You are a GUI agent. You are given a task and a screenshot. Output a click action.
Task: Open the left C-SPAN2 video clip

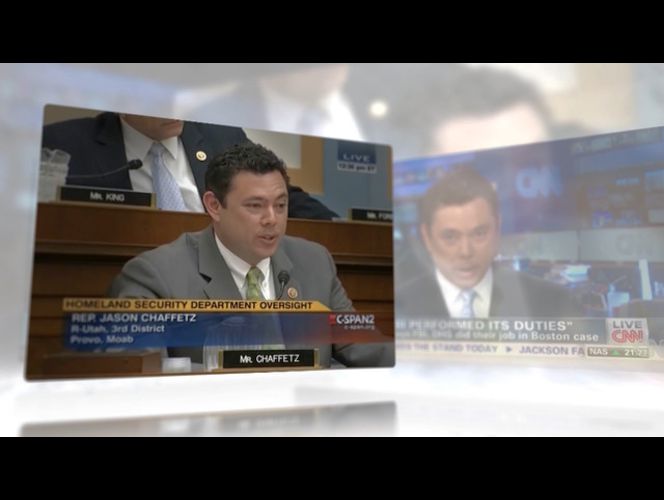210,240
